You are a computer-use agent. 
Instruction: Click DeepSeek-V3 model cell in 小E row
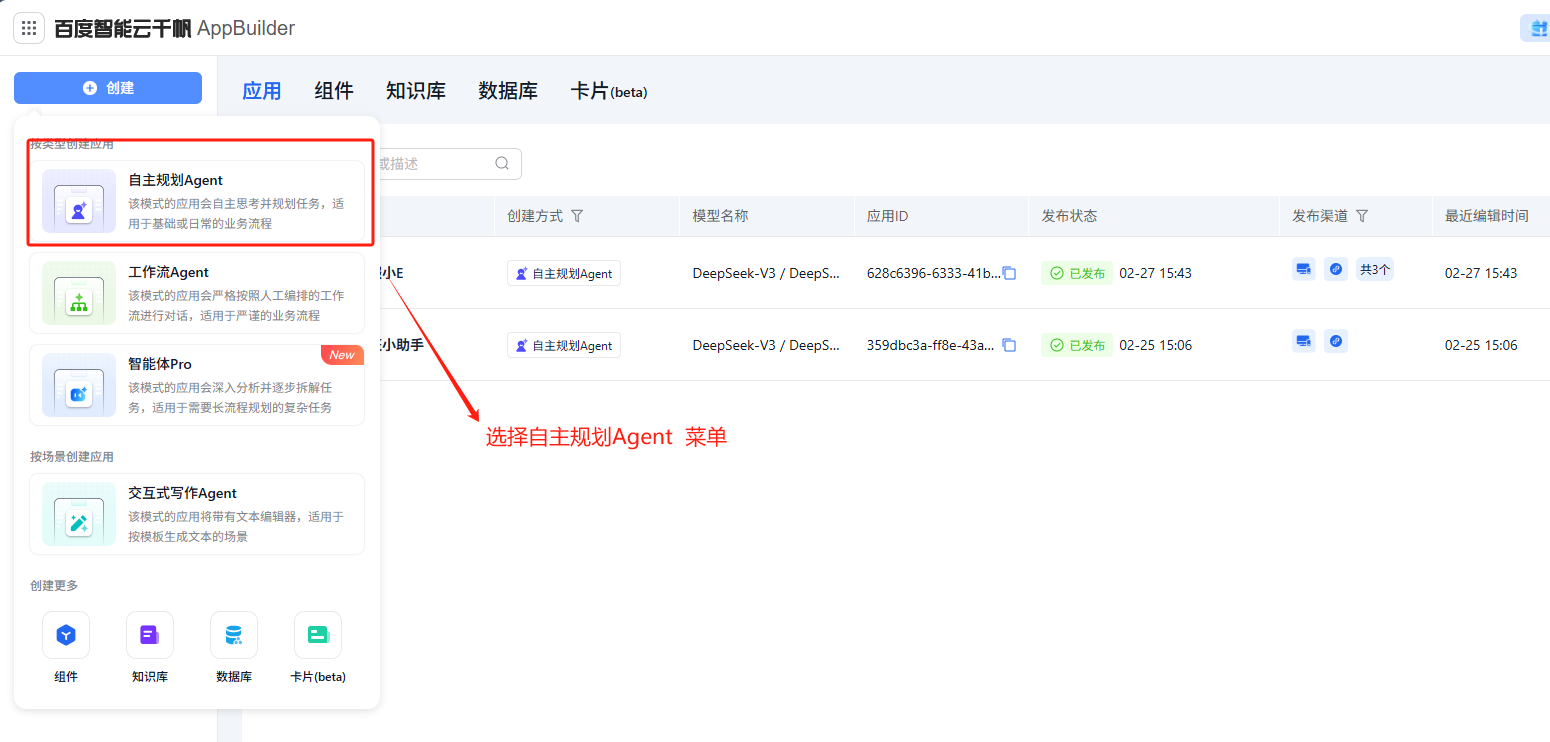766,273
